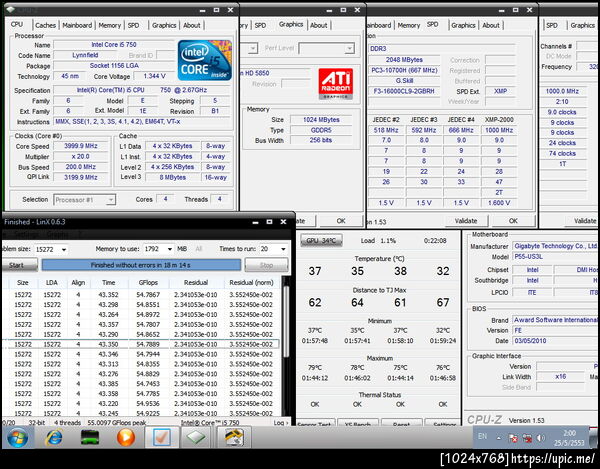The image size is (600, 469).
Task: Click the Reset button in RealTemp
Action: [401, 424]
